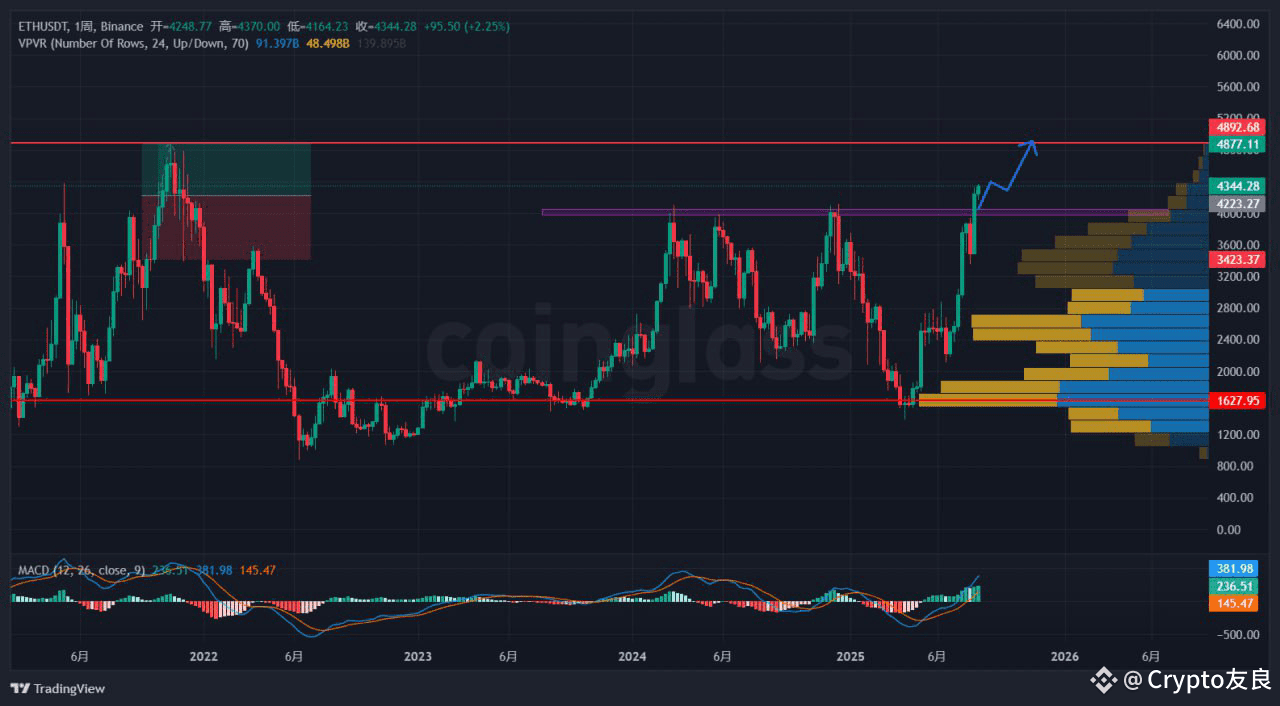Viewport: 1280px width, 706px height.
Task: Click the 1200.00 price axis label
Action: click(1238, 435)
